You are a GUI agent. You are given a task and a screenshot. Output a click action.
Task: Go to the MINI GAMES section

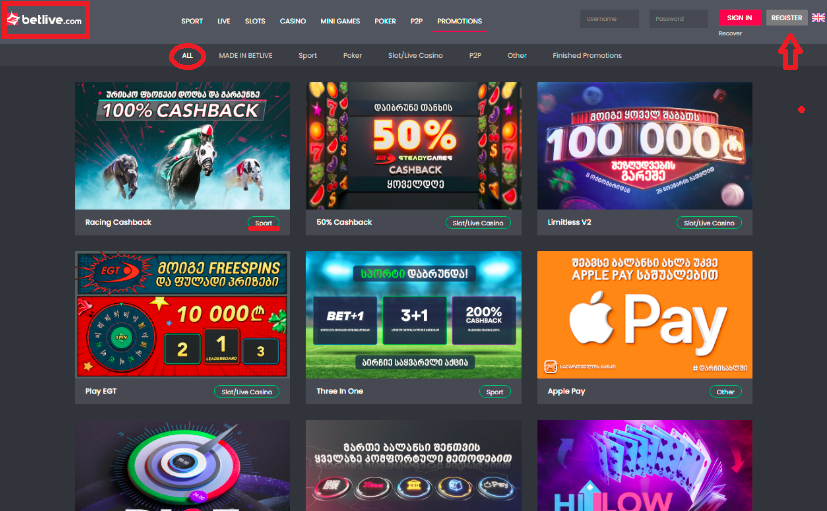(x=340, y=21)
